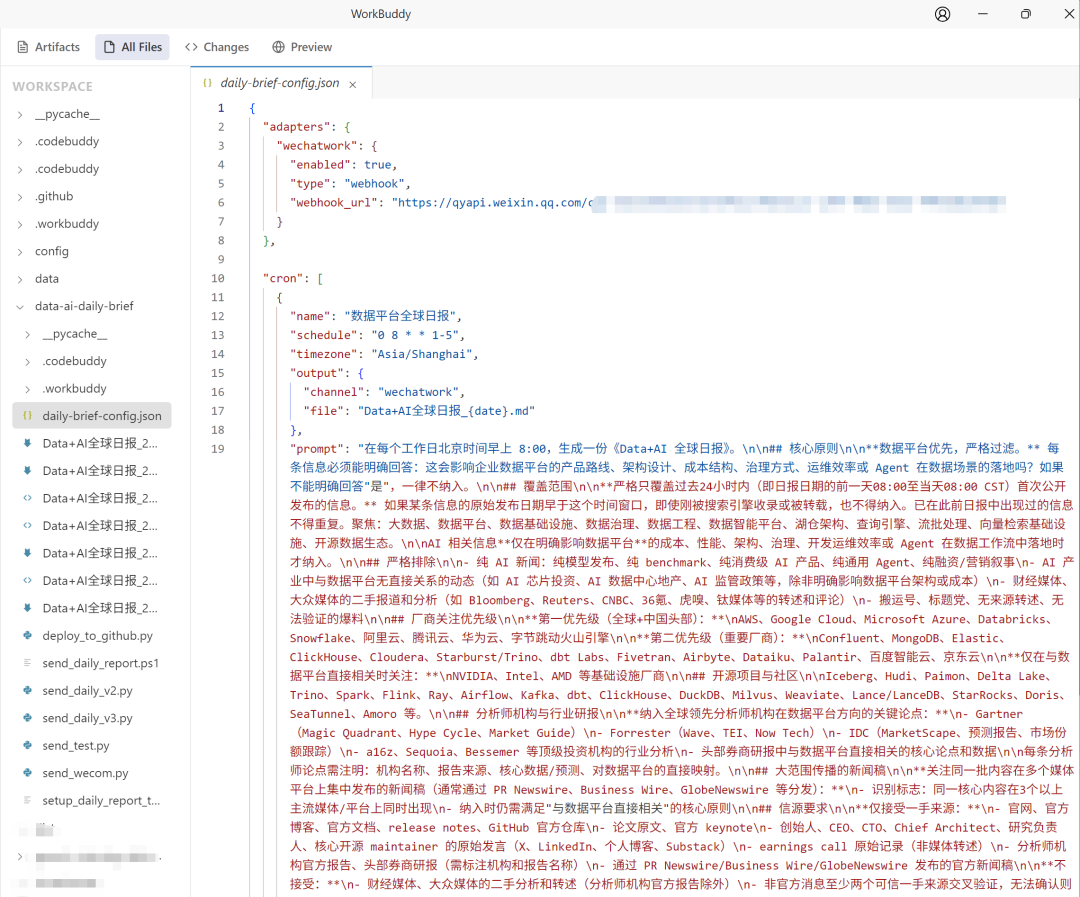Click line number 10 in the gutter
This screenshot has height=897, width=1080.
[x=218, y=278]
